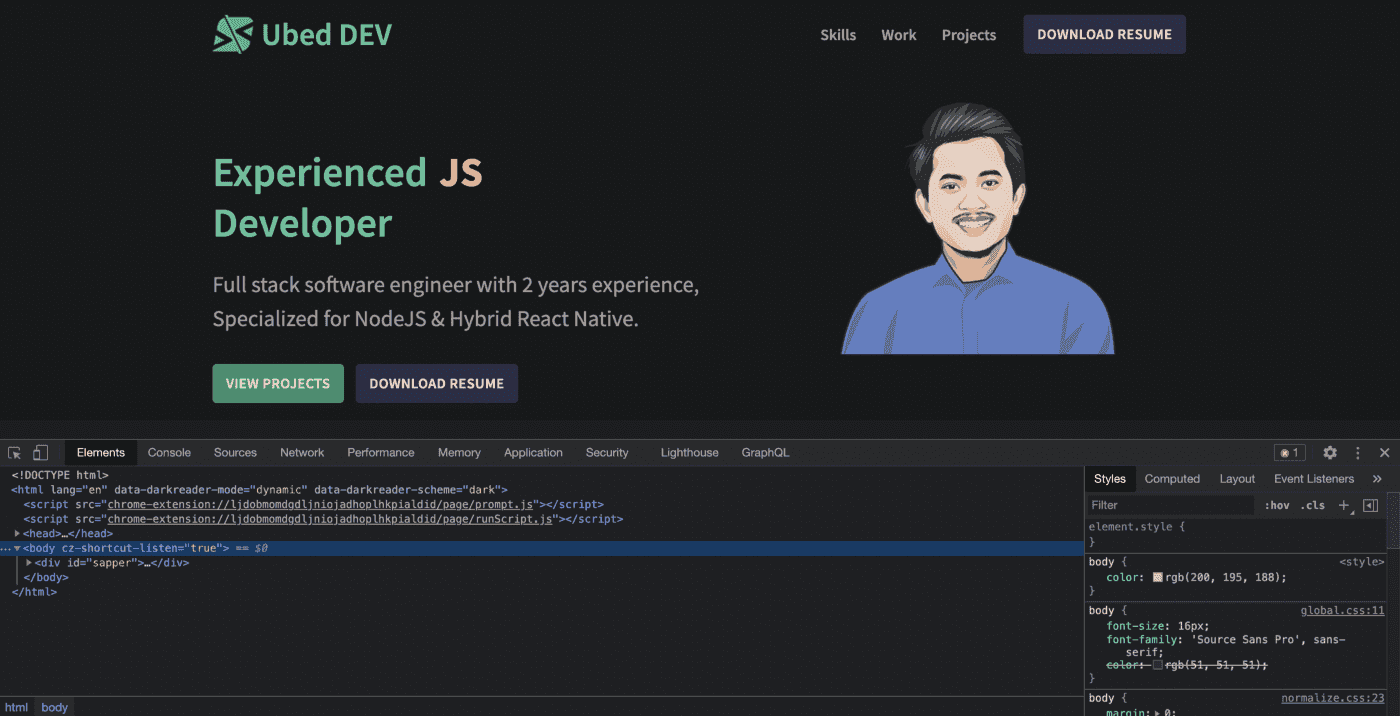Switch to the Elements tab
The height and width of the screenshot is (716, 1400).
coord(101,453)
